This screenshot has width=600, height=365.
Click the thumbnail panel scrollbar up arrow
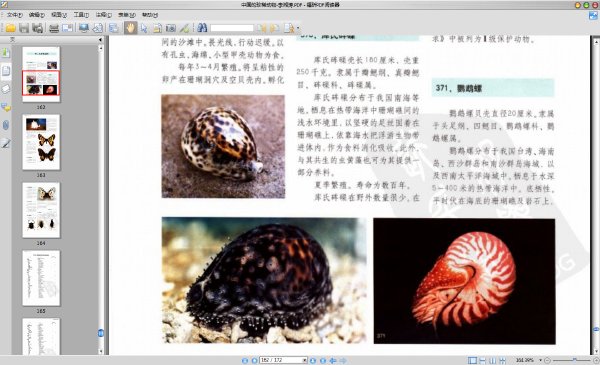[x=101, y=48]
